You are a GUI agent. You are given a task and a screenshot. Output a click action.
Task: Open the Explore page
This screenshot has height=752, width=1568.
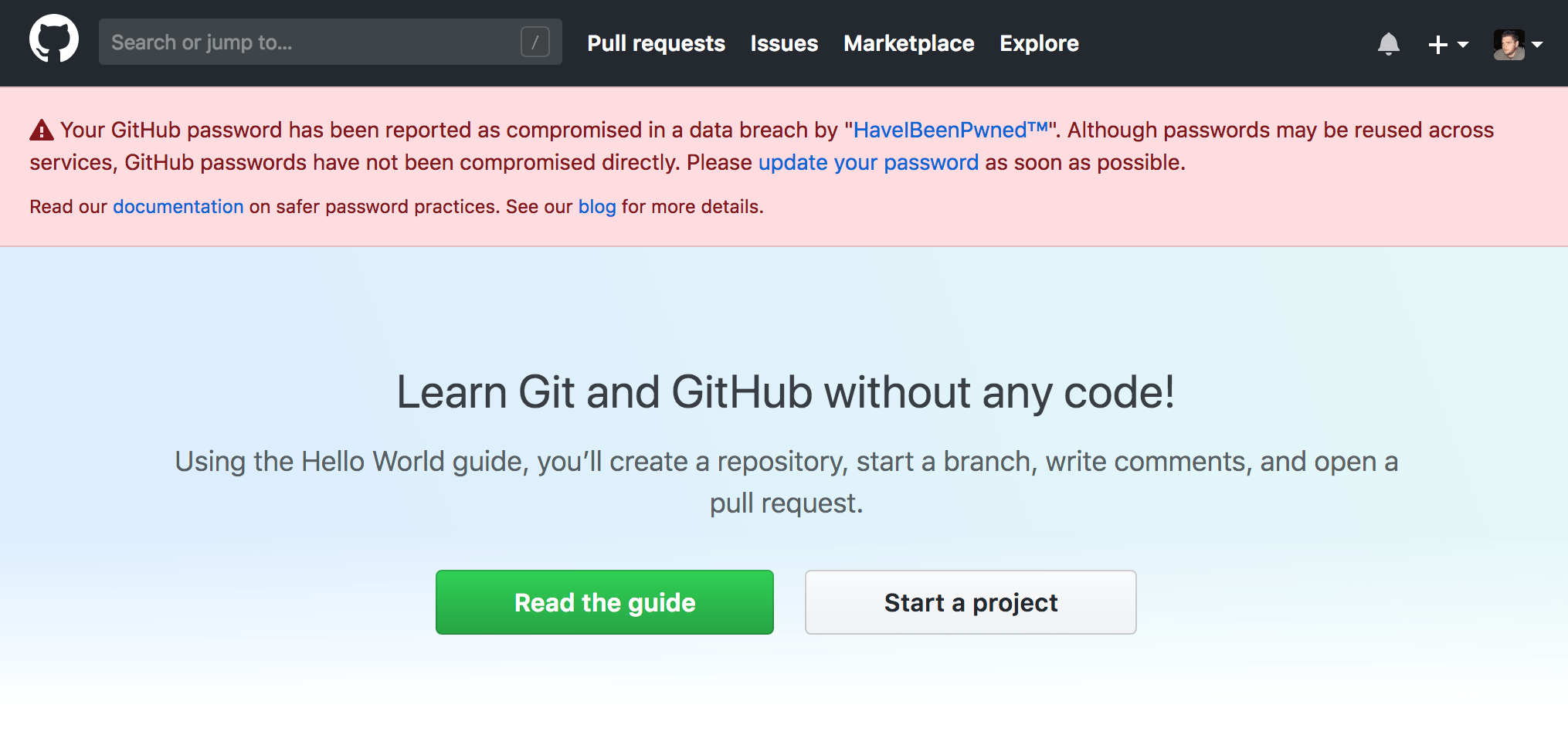pyautogui.click(x=1039, y=43)
